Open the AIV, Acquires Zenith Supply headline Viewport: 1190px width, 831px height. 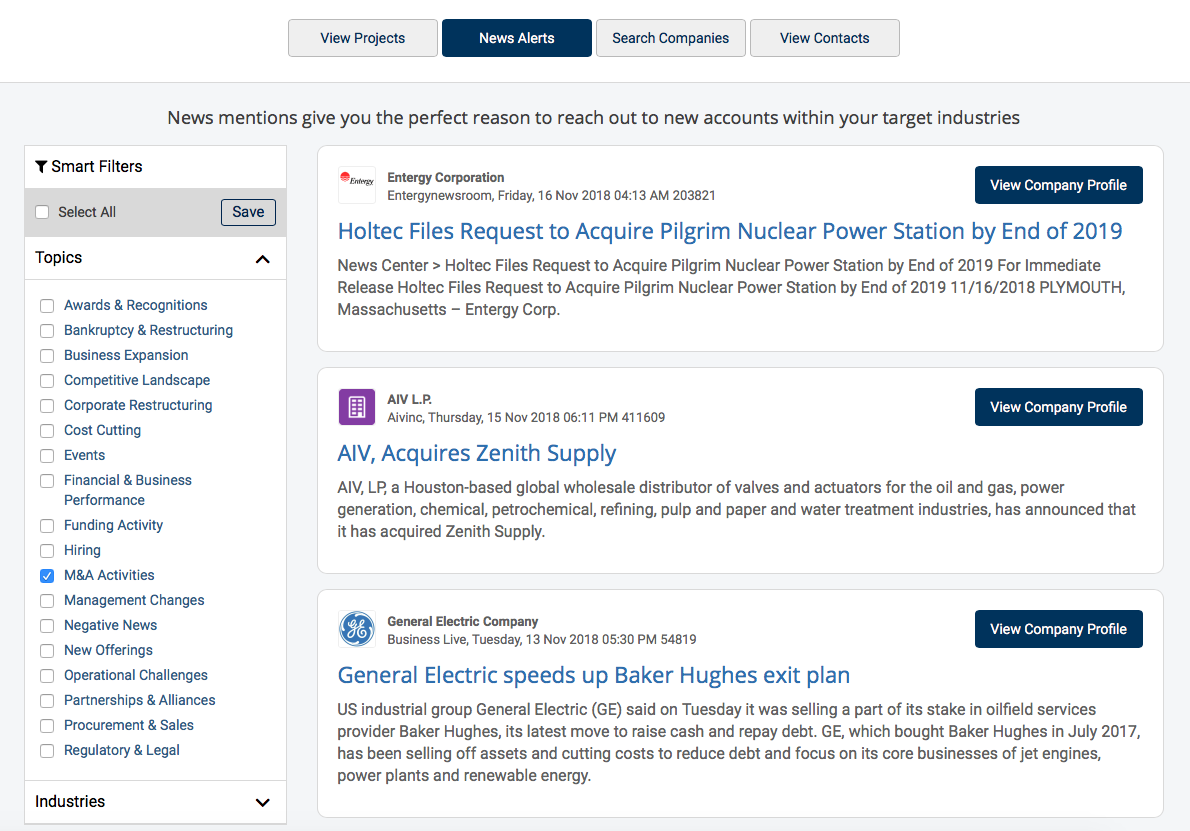(477, 453)
